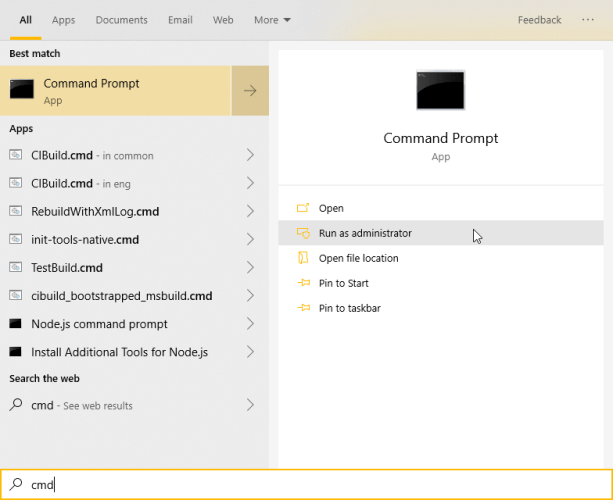Expand the Command Prompt best match arrow
The width and height of the screenshot is (613, 500).
pyautogui.click(x=250, y=91)
